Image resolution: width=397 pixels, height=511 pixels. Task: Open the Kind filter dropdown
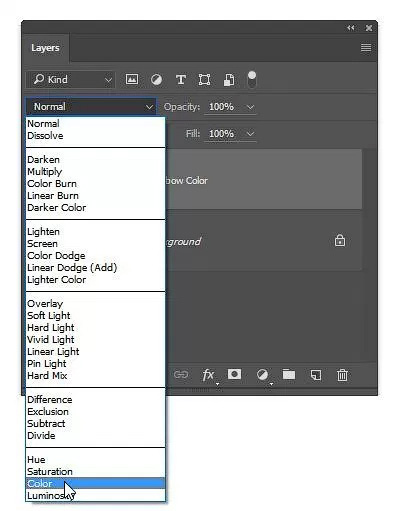pyautogui.click(x=71, y=80)
